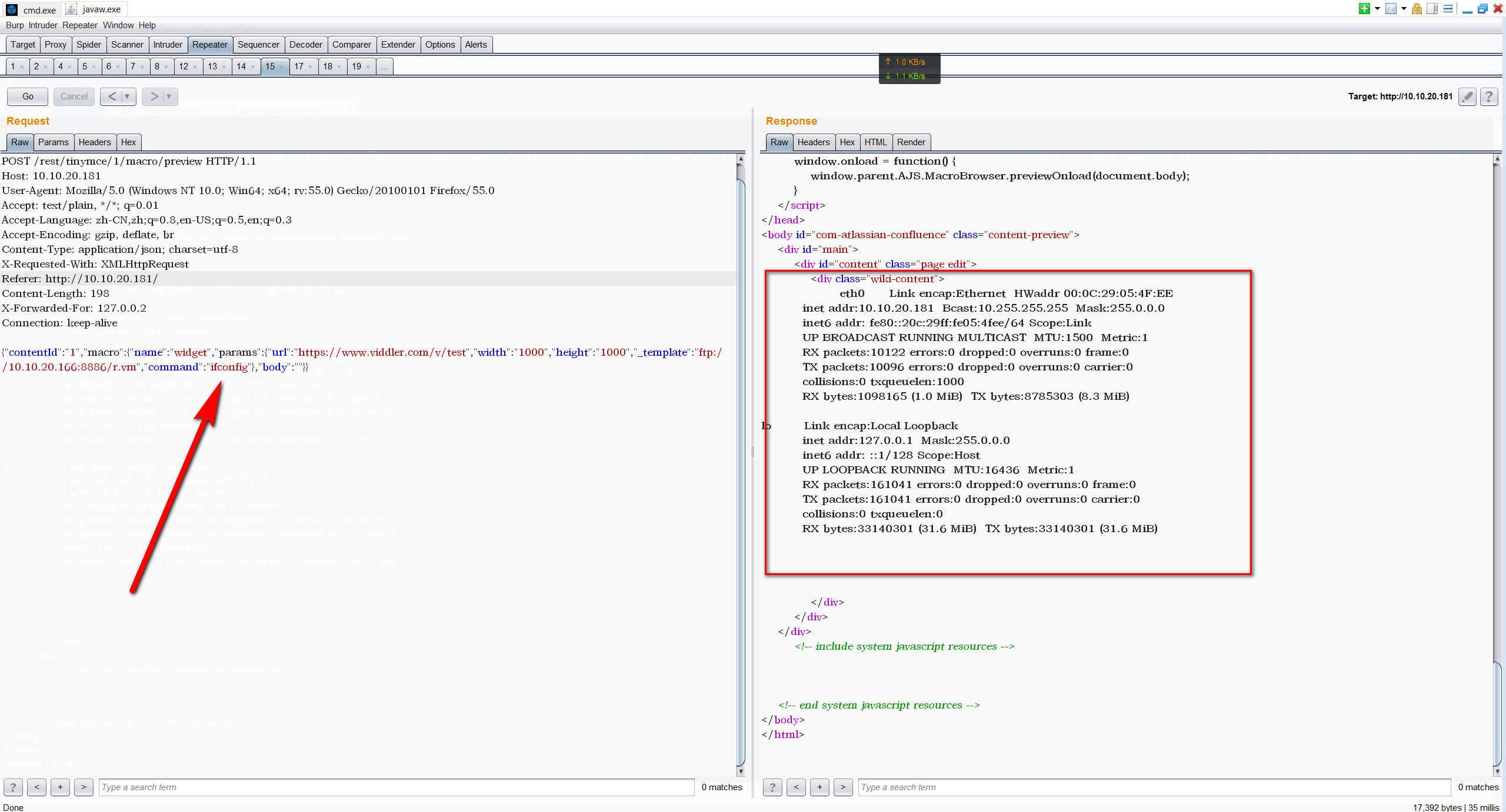Click the forward history arrow button
The width and height of the screenshot is (1506, 812).
point(154,96)
